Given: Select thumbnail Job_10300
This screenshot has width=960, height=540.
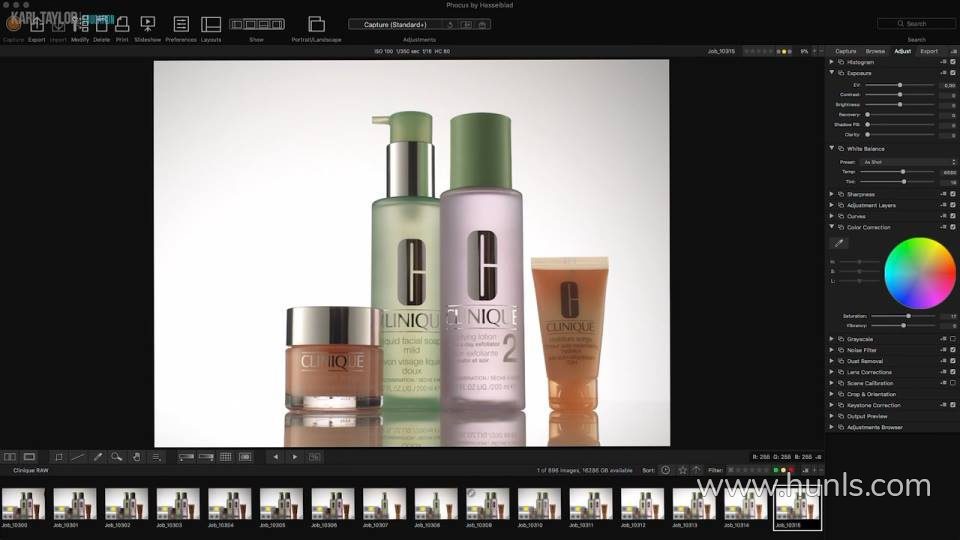Looking at the screenshot, I should 23,505.
